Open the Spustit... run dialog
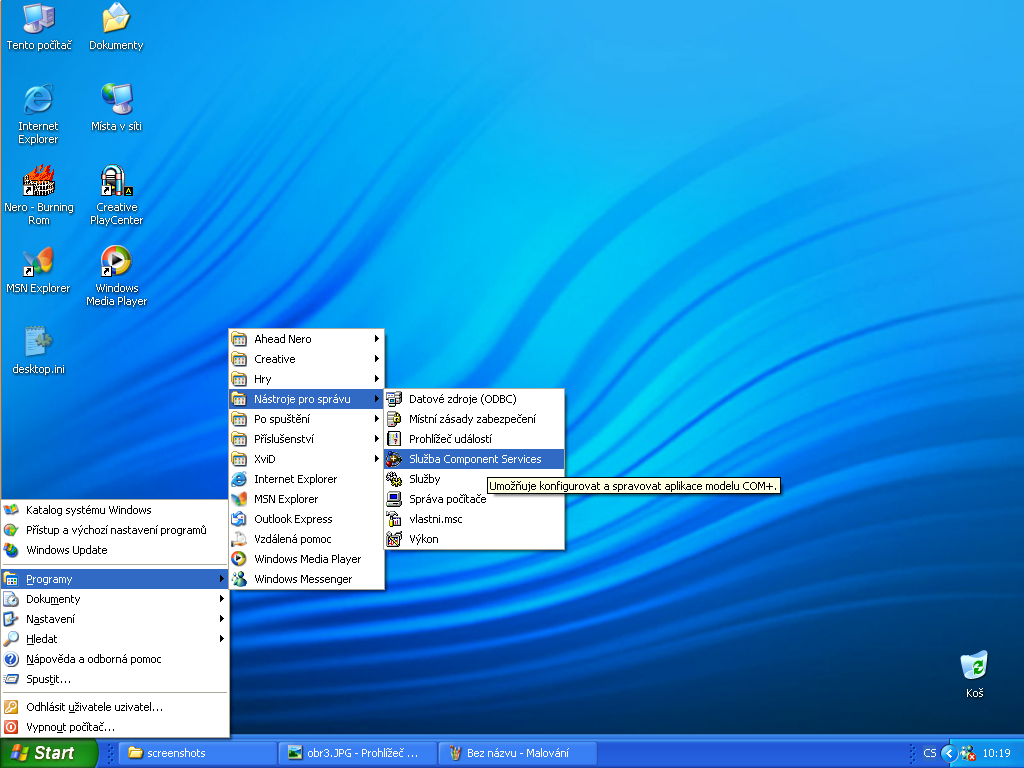This screenshot has height=768, width=1024. point(115,679)
